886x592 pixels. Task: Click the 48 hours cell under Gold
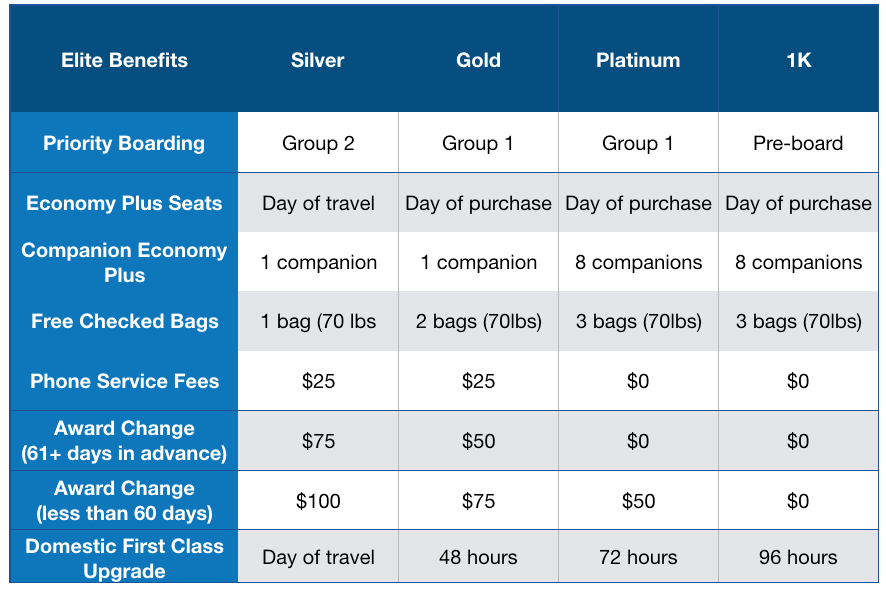pyautogui.click(x=478, y=558)
